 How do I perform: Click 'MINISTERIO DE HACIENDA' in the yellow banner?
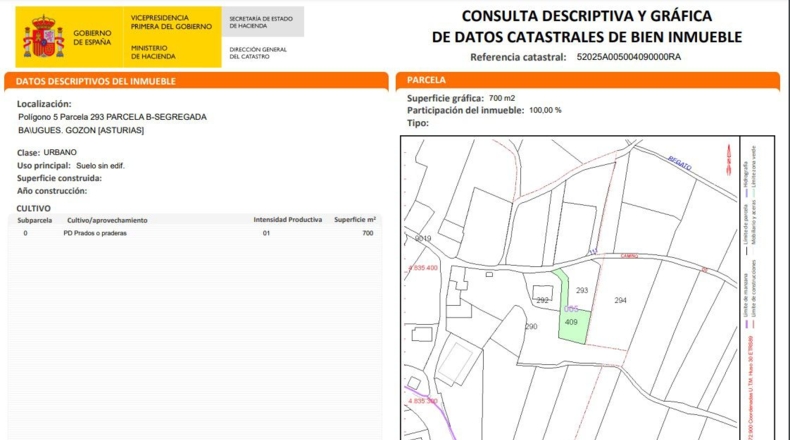click(153, 52)
